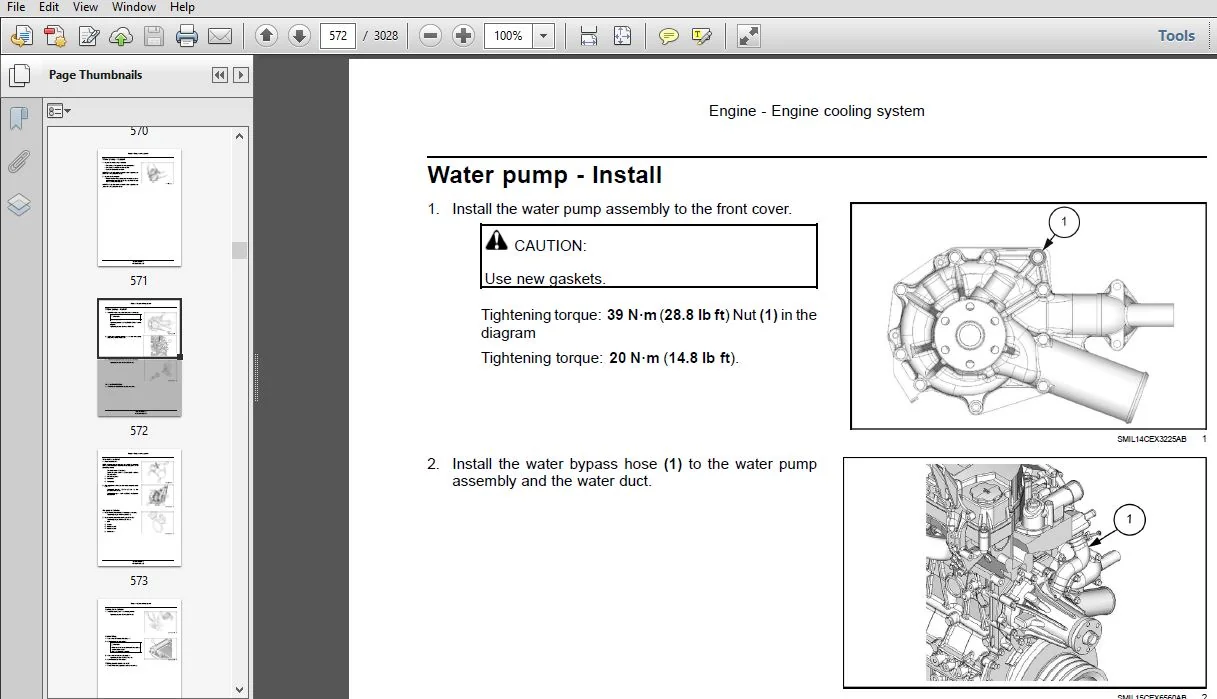This screenshot has width=1217, height=699.
Task: Click the Create PDF icon
Action: (x=54, y=37)
